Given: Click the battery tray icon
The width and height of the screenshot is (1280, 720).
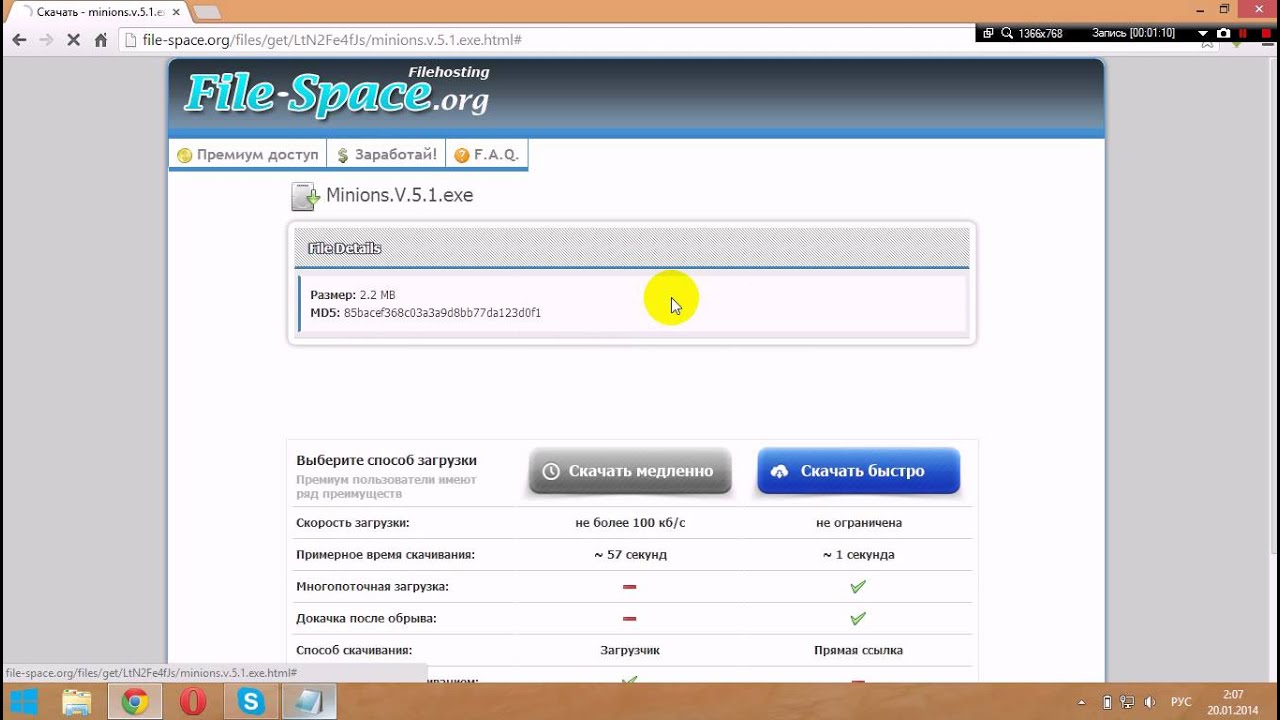Looking at the screenshot, I should (x=1107, y=702).
